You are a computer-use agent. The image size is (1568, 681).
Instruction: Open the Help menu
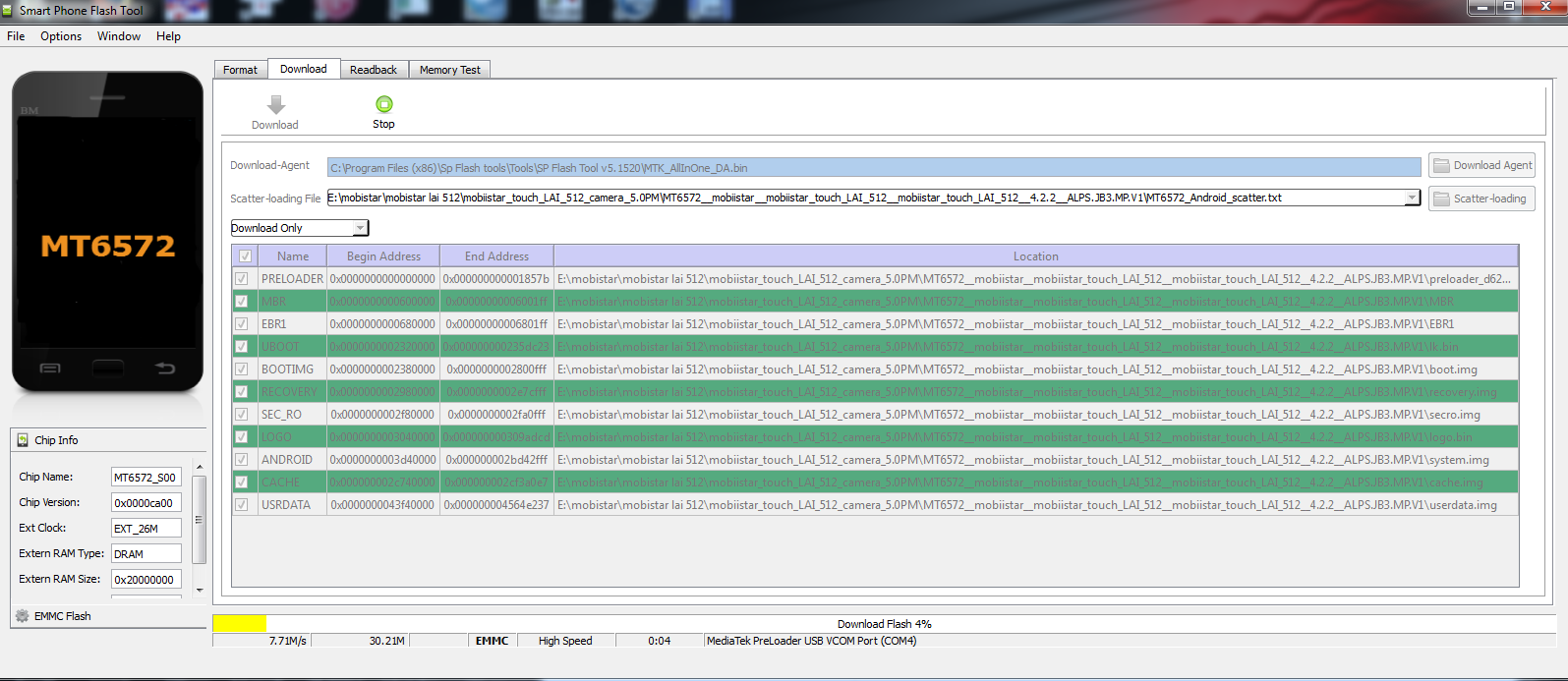169,36
